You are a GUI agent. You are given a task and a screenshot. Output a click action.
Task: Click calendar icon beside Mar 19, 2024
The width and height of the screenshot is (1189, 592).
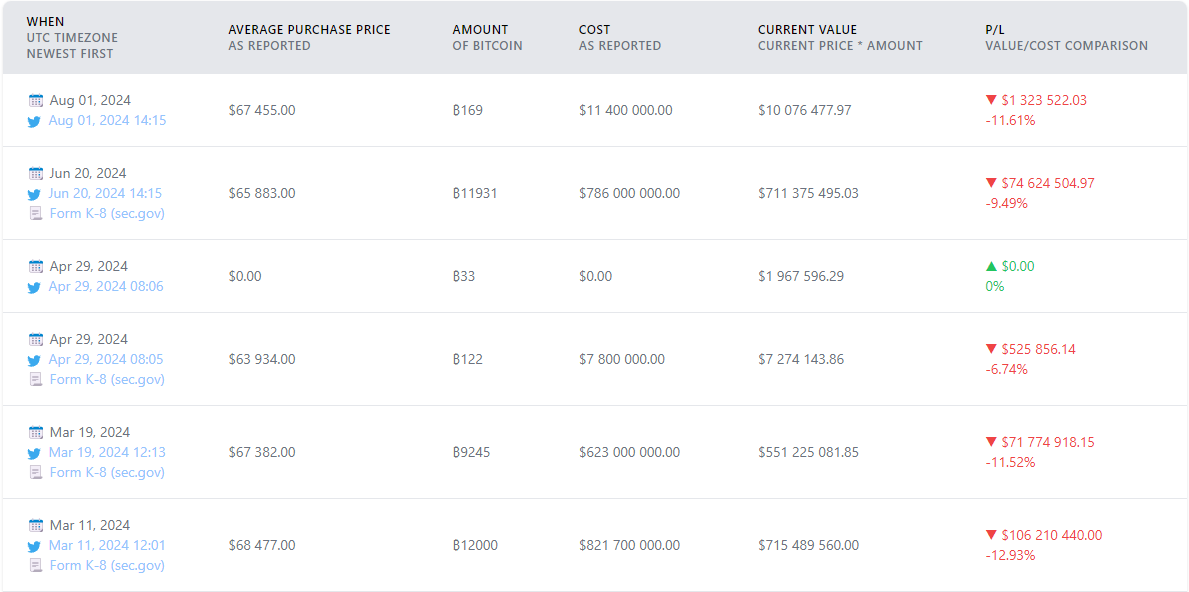[36, 433]
